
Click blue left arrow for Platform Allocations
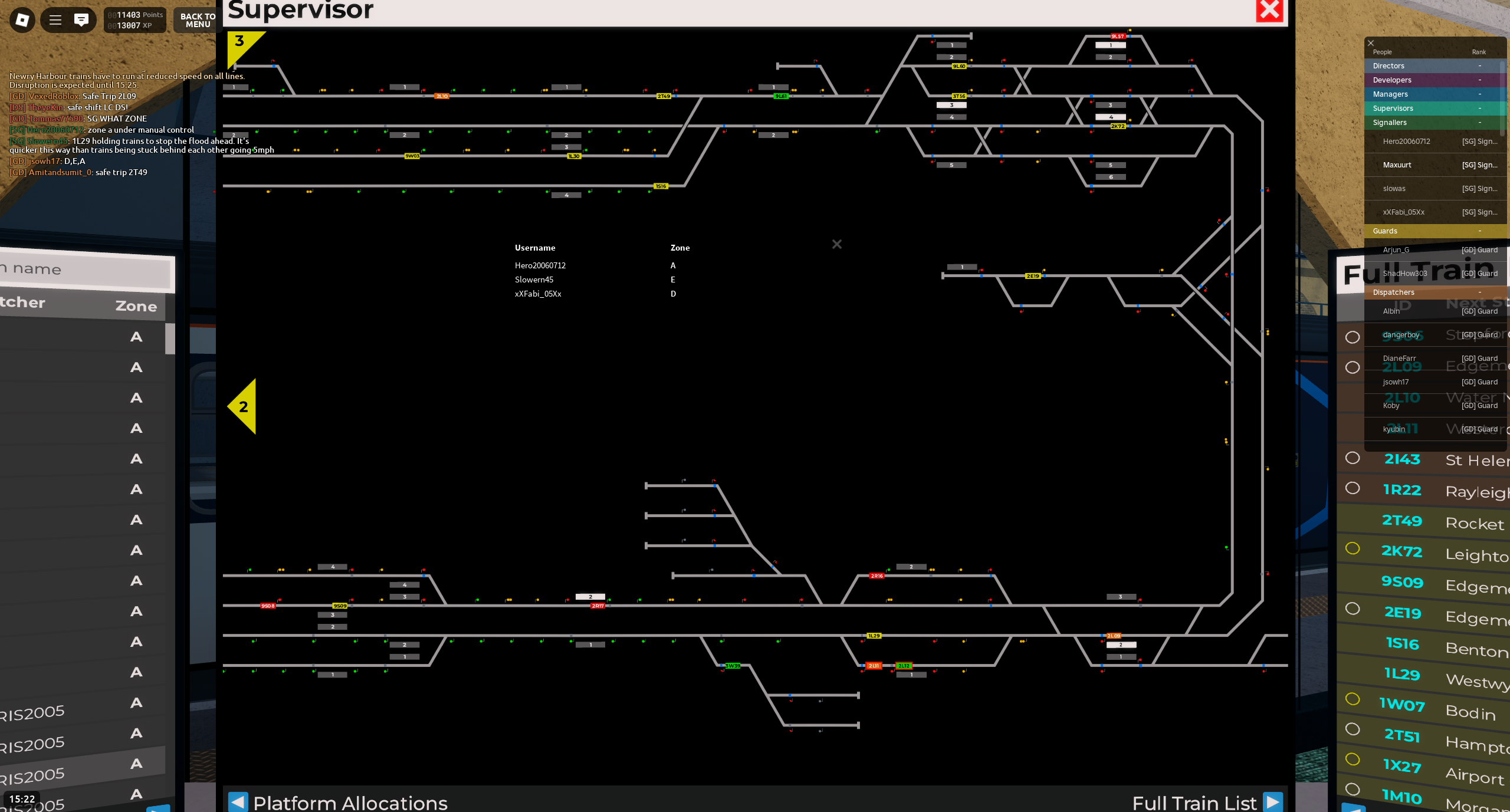238,801
